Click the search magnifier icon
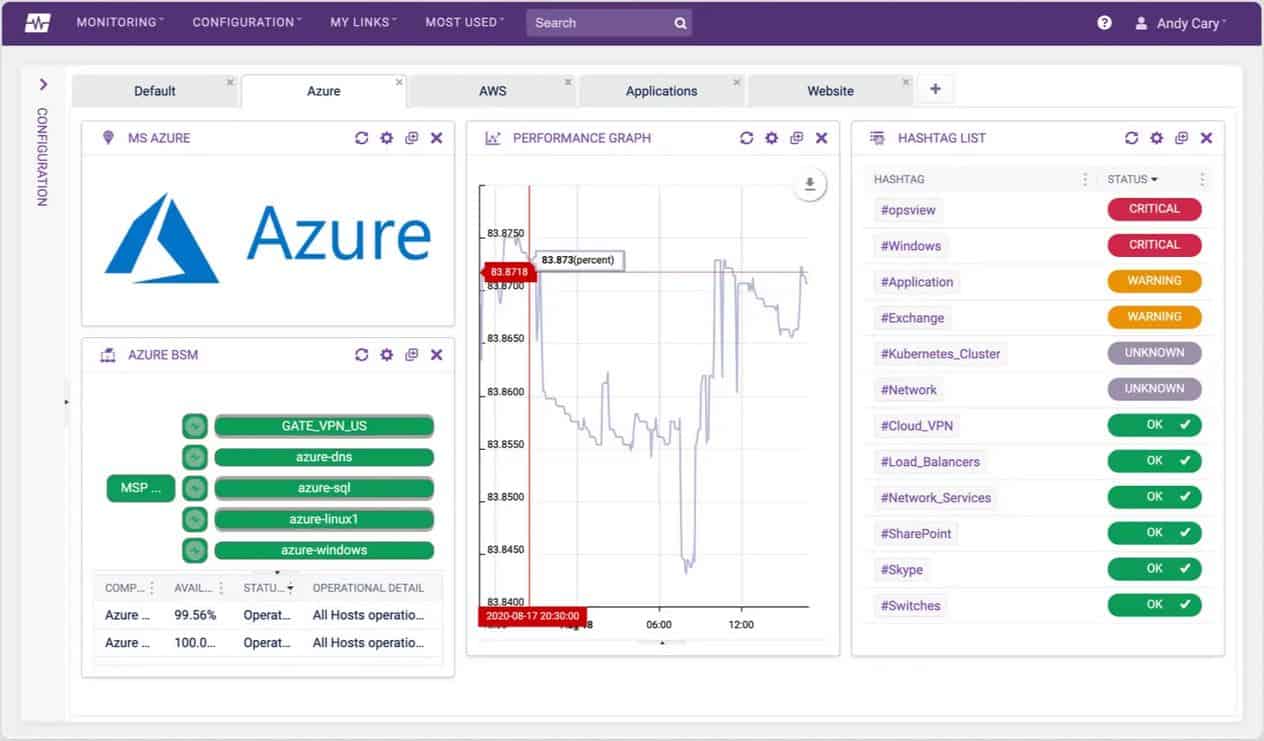Image resolution: width=1264 pixels, height=741 pixels. 680,23
